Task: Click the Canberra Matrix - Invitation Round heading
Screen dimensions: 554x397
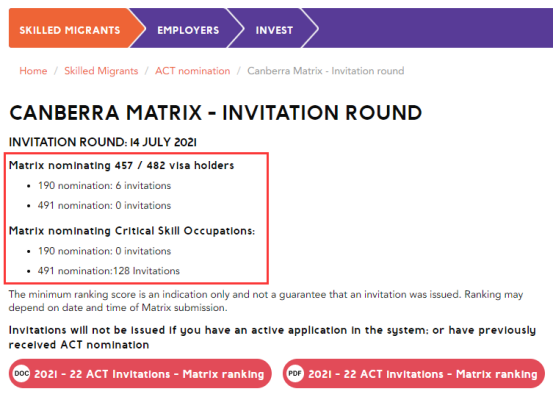Action: click(x=216, y=113)
